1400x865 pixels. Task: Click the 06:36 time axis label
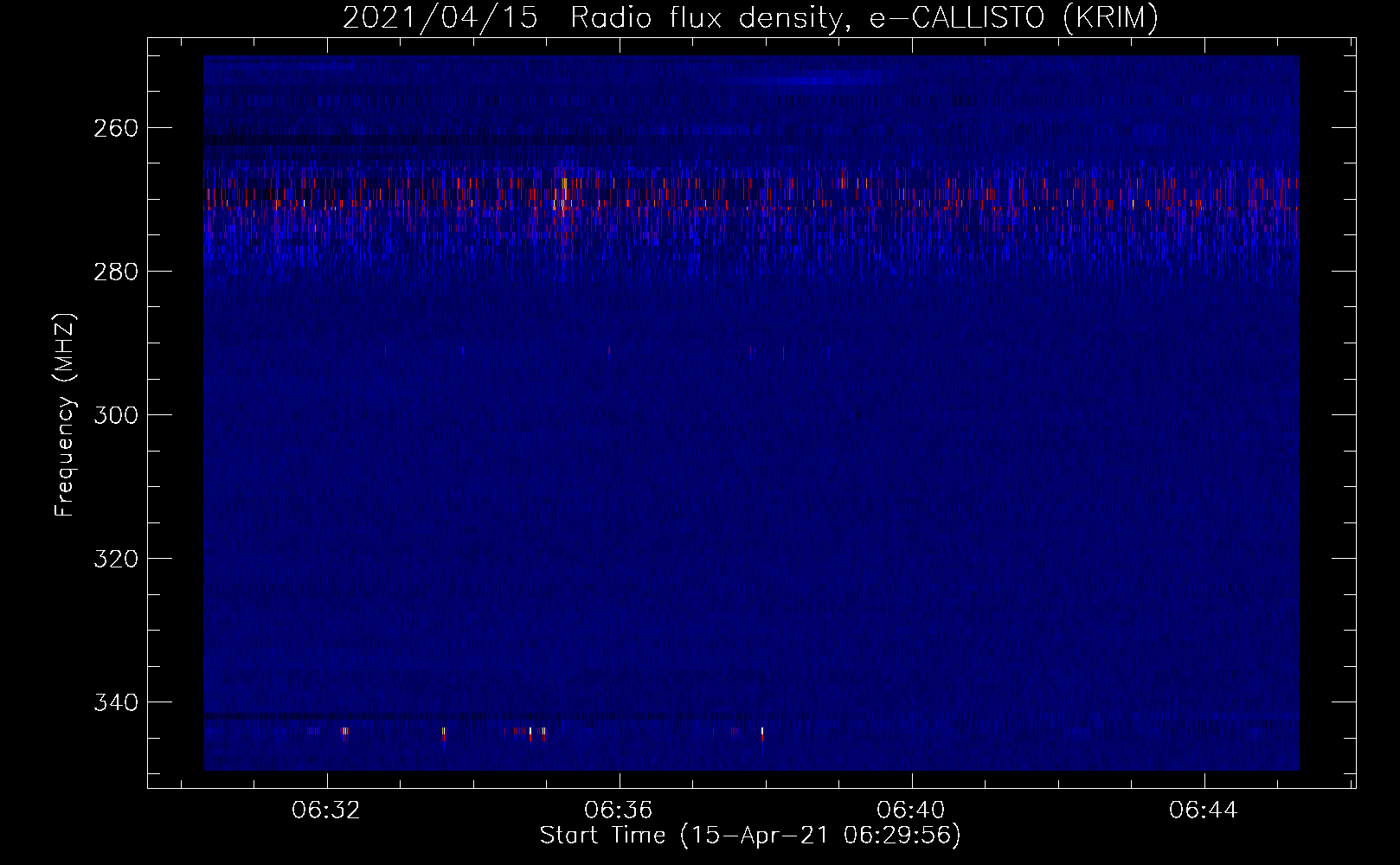click(619, 811)
